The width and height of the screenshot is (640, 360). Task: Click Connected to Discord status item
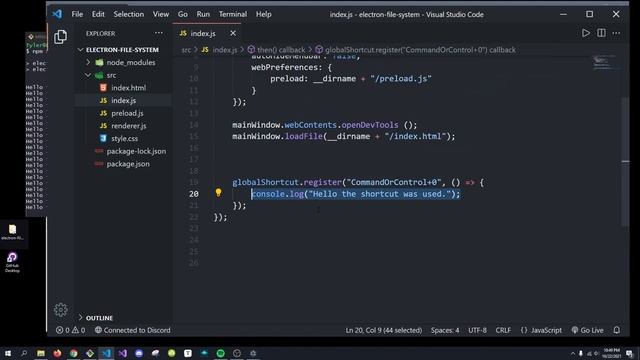pyautogui.click(x=132, y=330)
